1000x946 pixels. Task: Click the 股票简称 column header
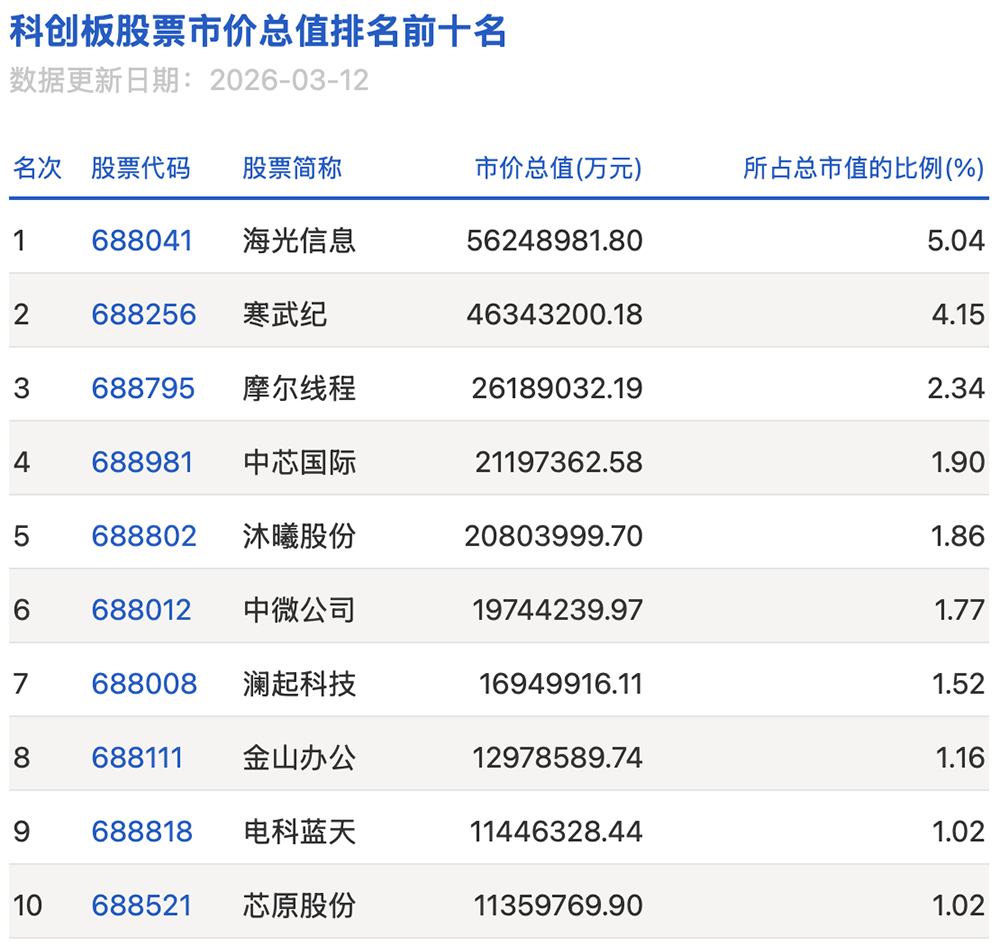[x=290, y=169]
